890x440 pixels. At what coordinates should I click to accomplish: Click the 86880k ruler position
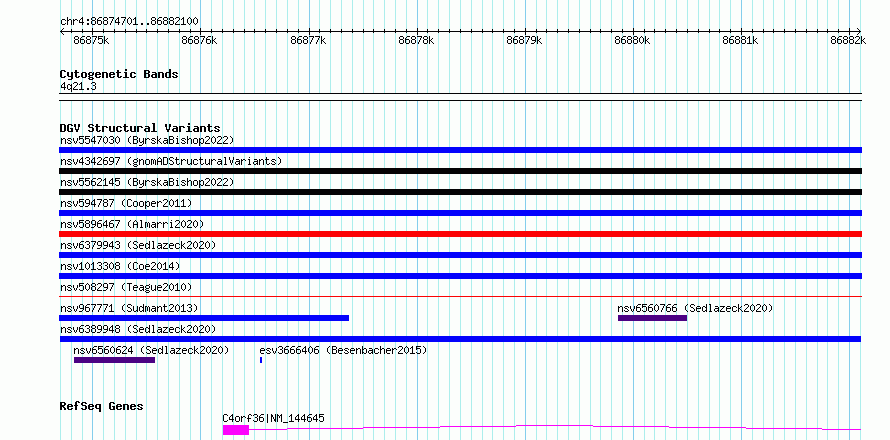pos(633,40)
